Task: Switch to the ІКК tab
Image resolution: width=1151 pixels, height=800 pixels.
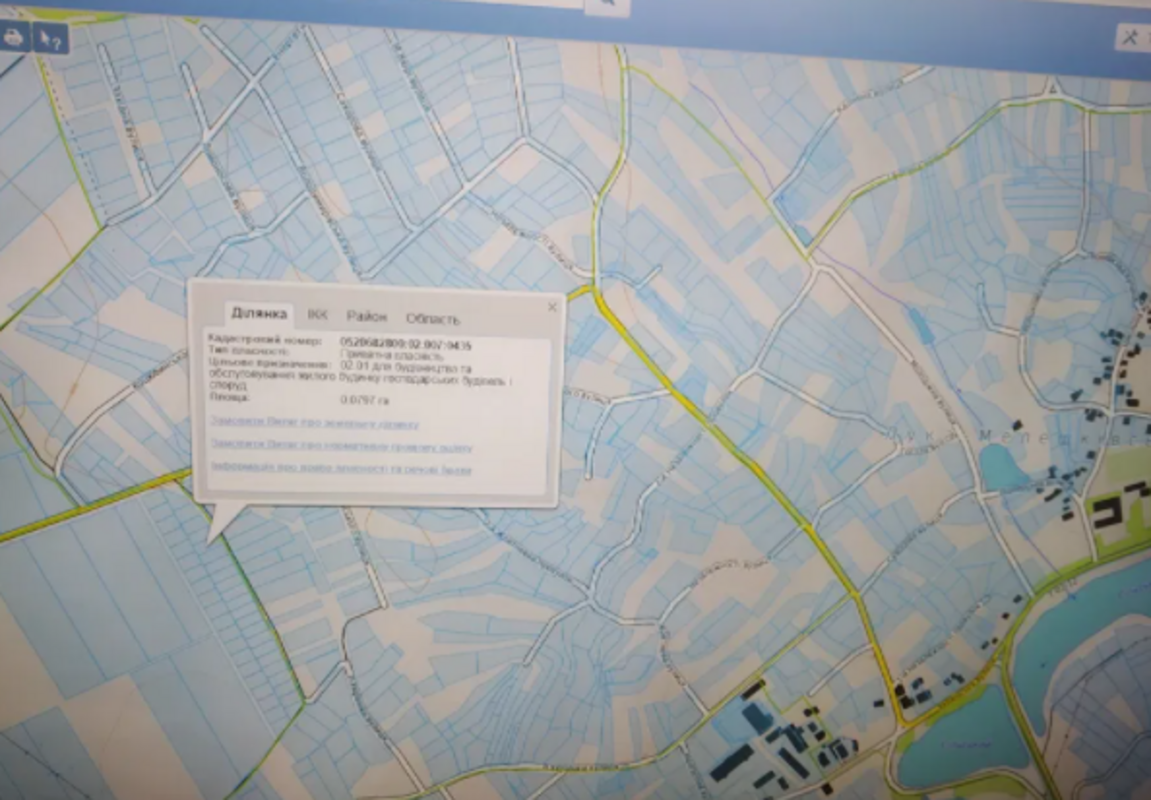Action: [x=317, y=316]
